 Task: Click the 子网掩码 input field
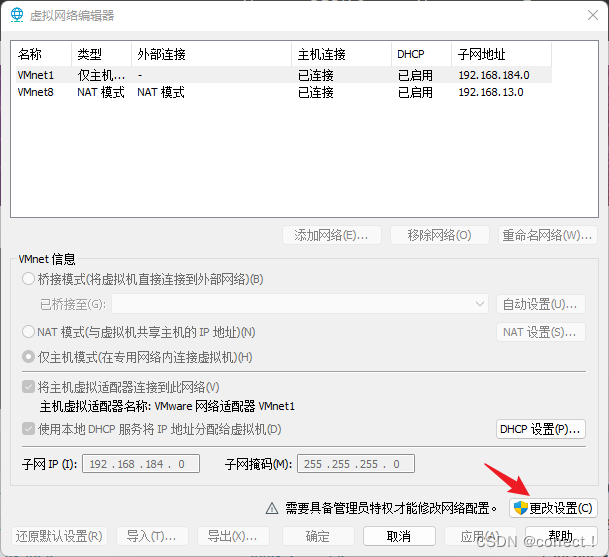coord(356,464)
